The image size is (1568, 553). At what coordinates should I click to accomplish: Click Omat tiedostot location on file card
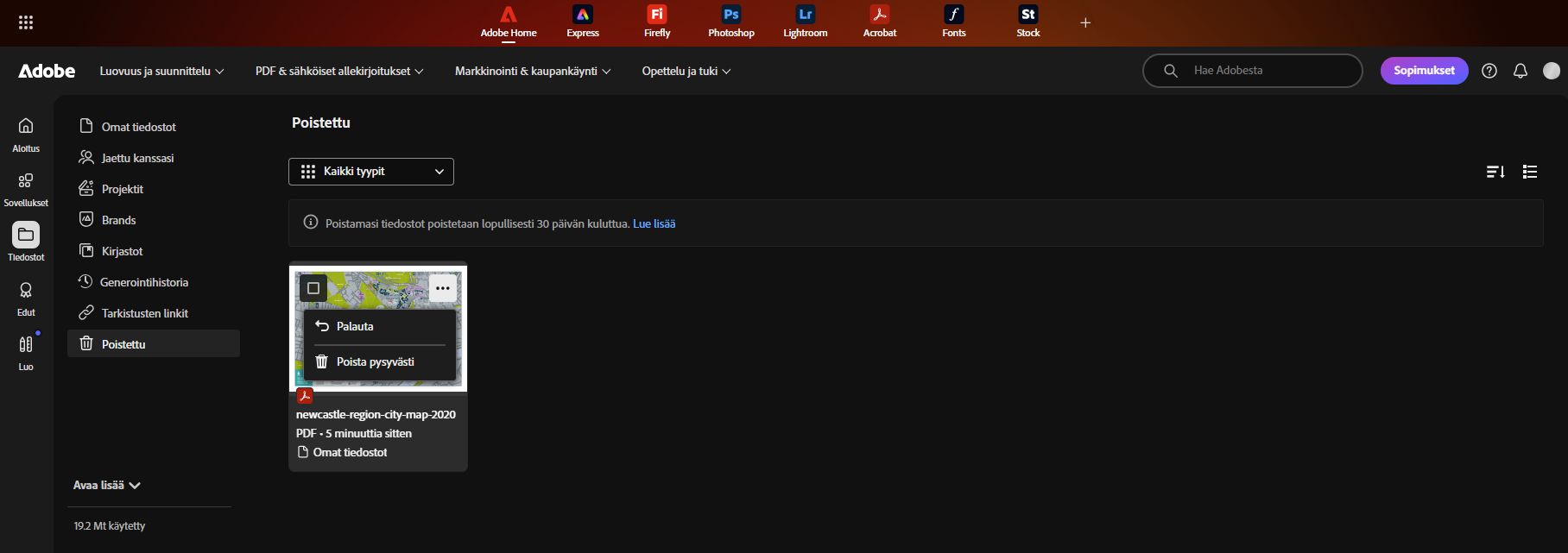tap(342, 452)
